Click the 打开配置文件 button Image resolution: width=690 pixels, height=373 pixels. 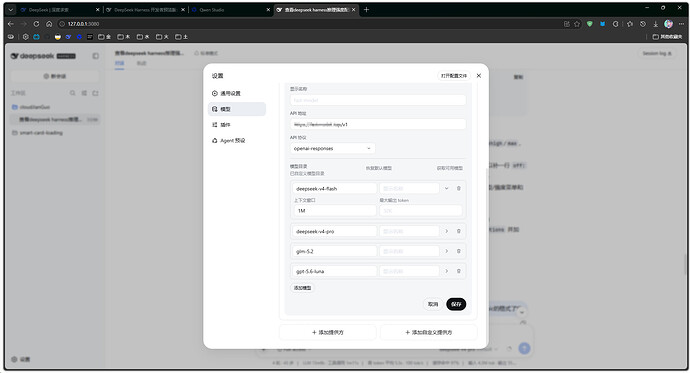(454, 76)
